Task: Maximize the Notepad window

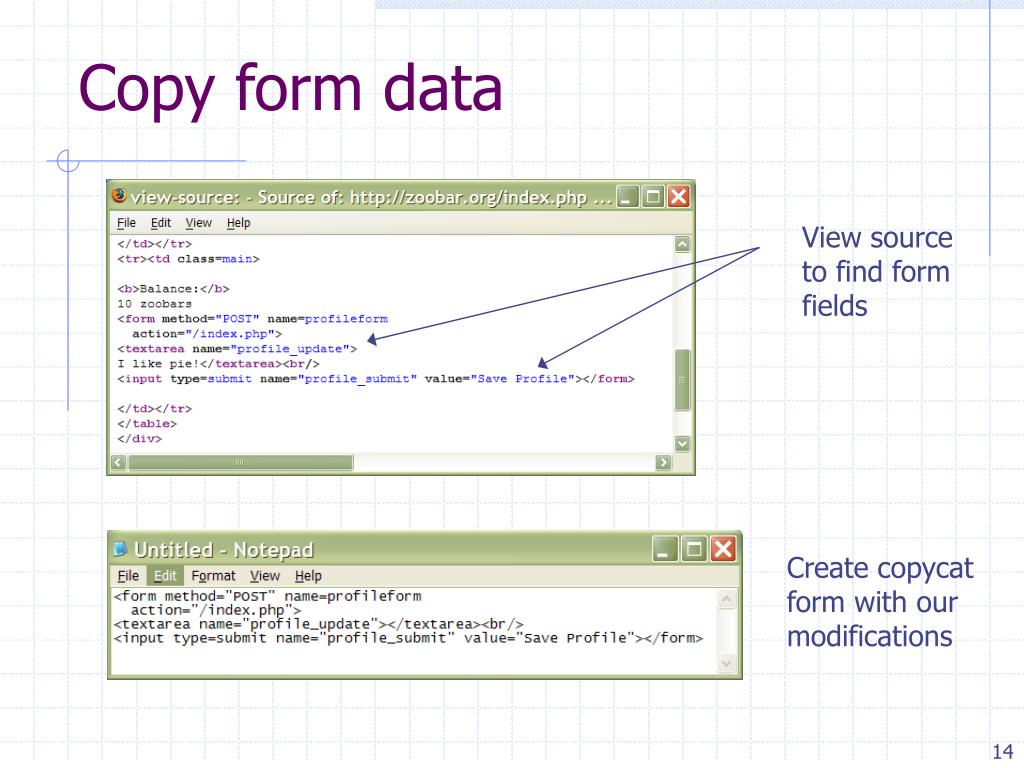Action: point(694,549)
